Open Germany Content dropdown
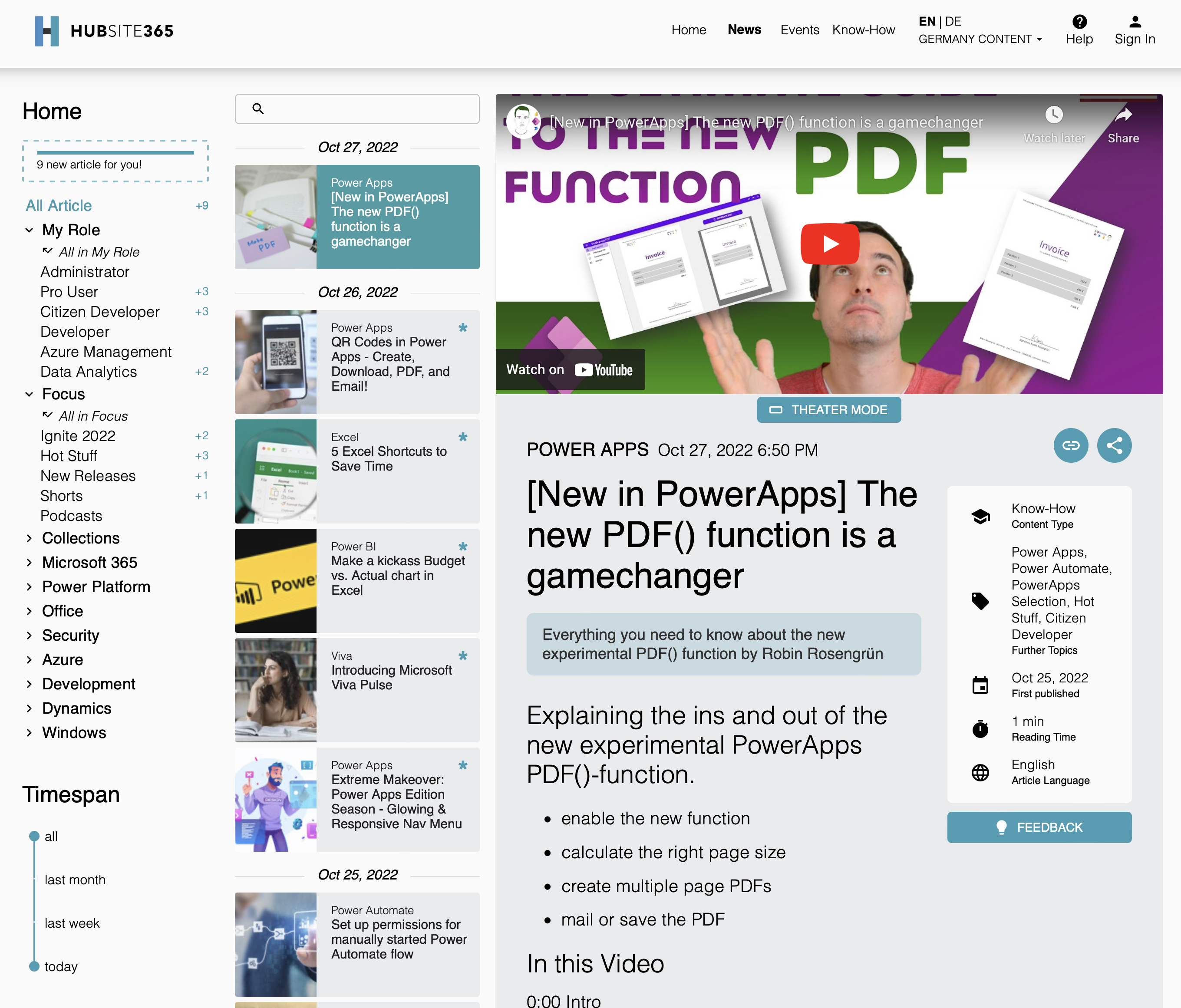Image resolution: width=1181 pixels, height=1008 pixels. pos(980,40)
